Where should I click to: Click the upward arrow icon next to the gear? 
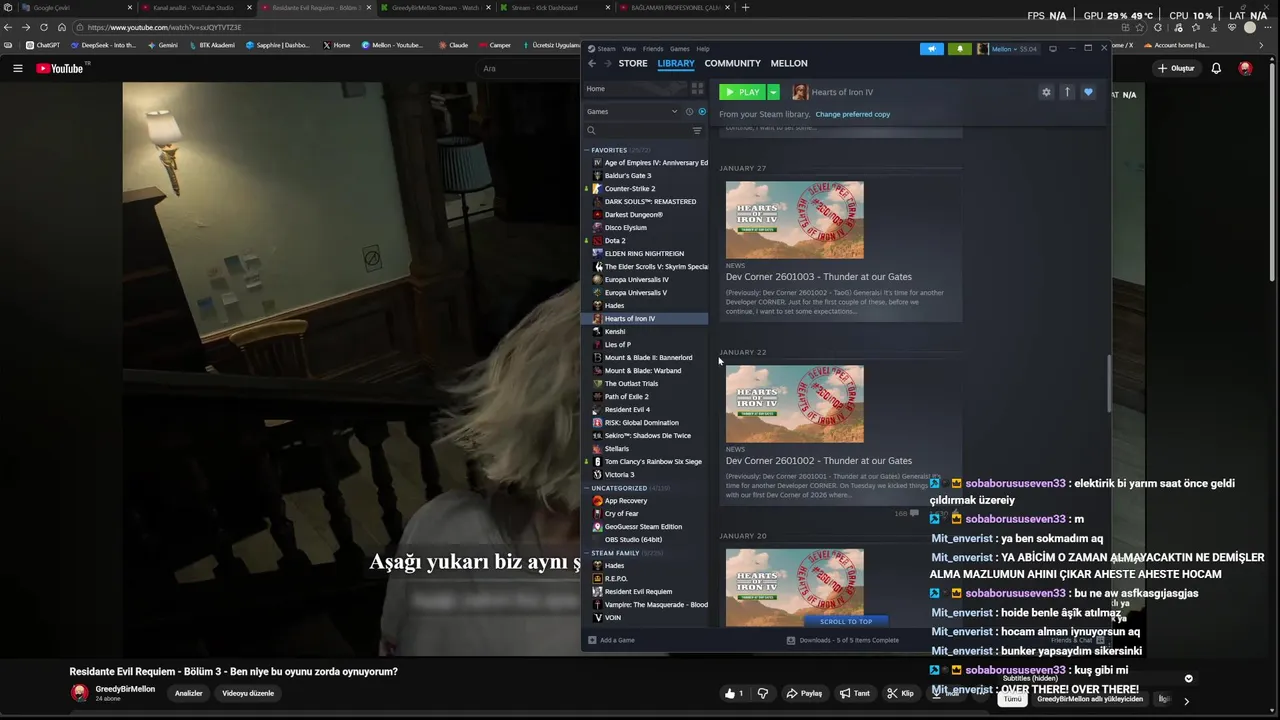[1067, 92]
